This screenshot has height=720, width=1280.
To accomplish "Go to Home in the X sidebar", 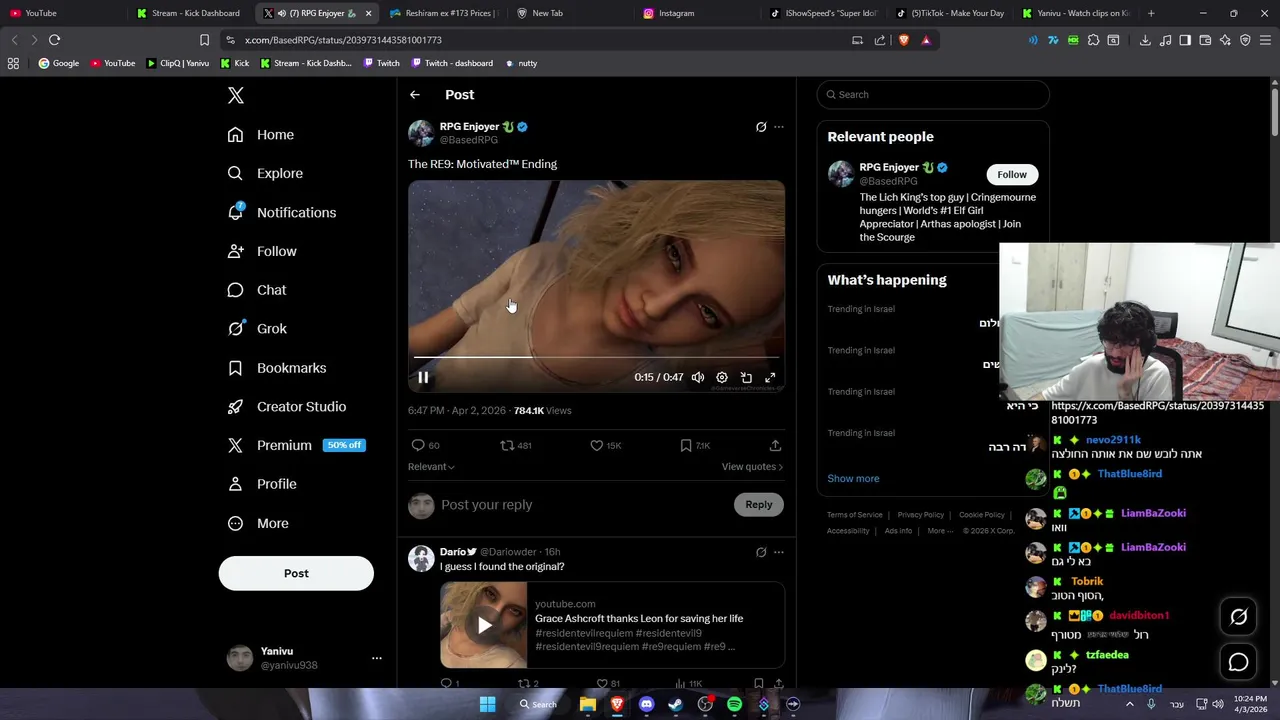I will click(x=260, y=135).
